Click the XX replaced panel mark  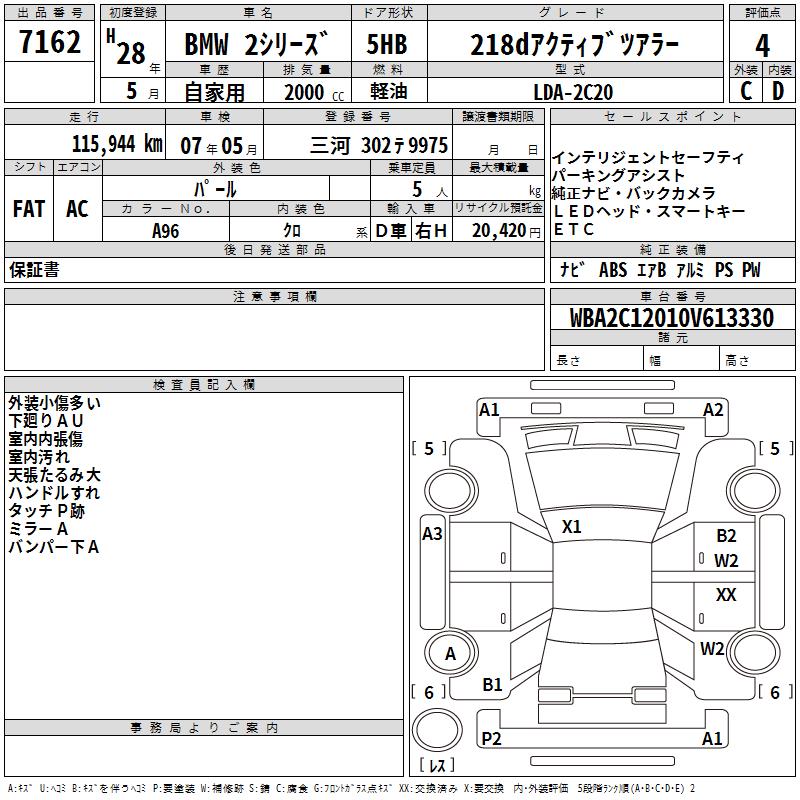726,594
